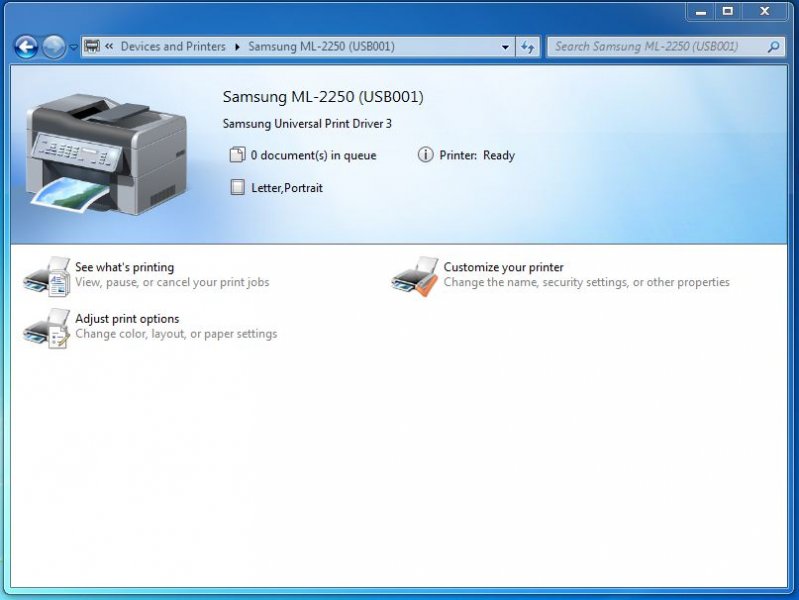
Task: Click the greyed Forward navigation arrow
Action: (54, 47)
